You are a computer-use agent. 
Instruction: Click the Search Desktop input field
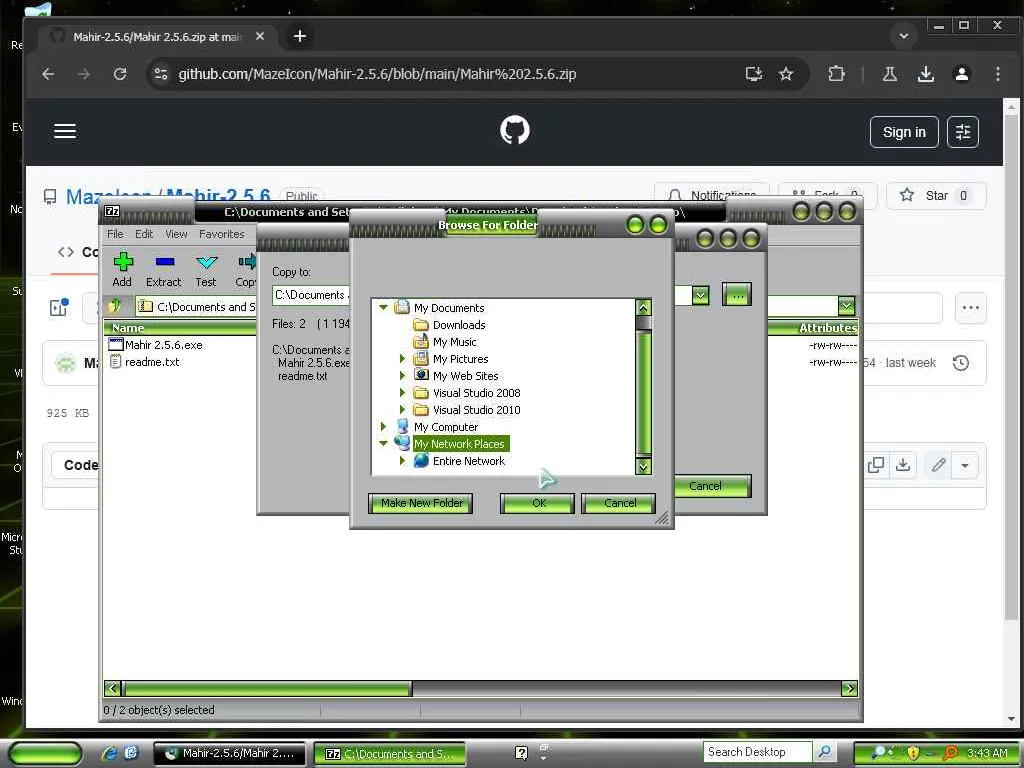(758, 752)
